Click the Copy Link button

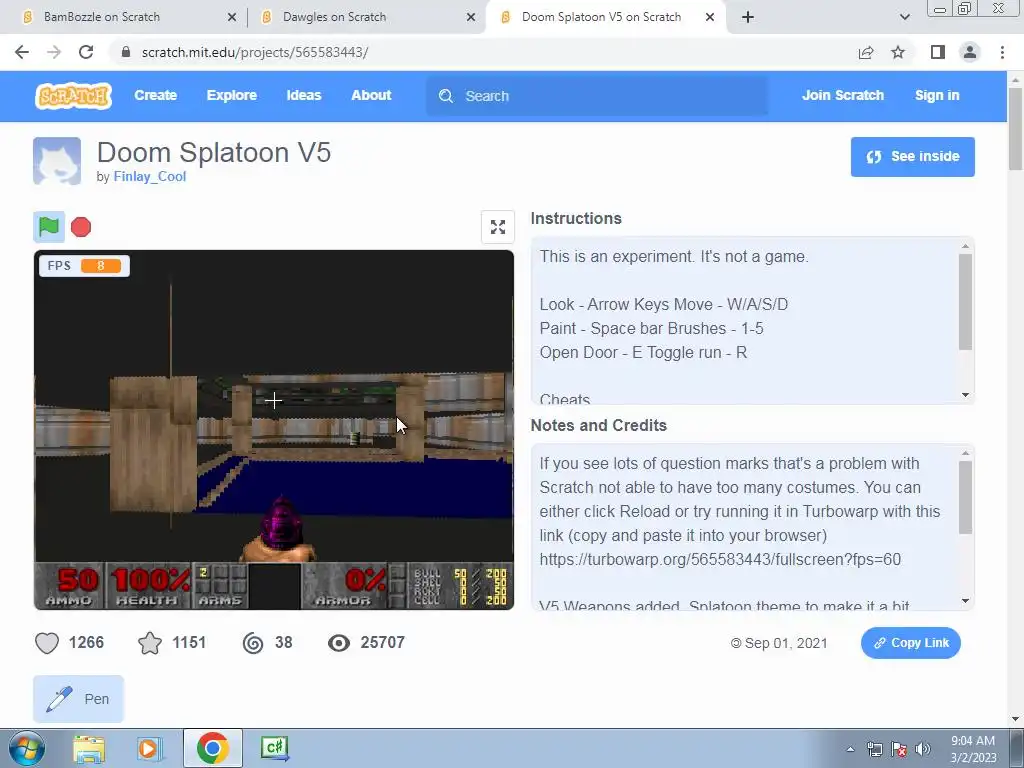tap(910, 643)
